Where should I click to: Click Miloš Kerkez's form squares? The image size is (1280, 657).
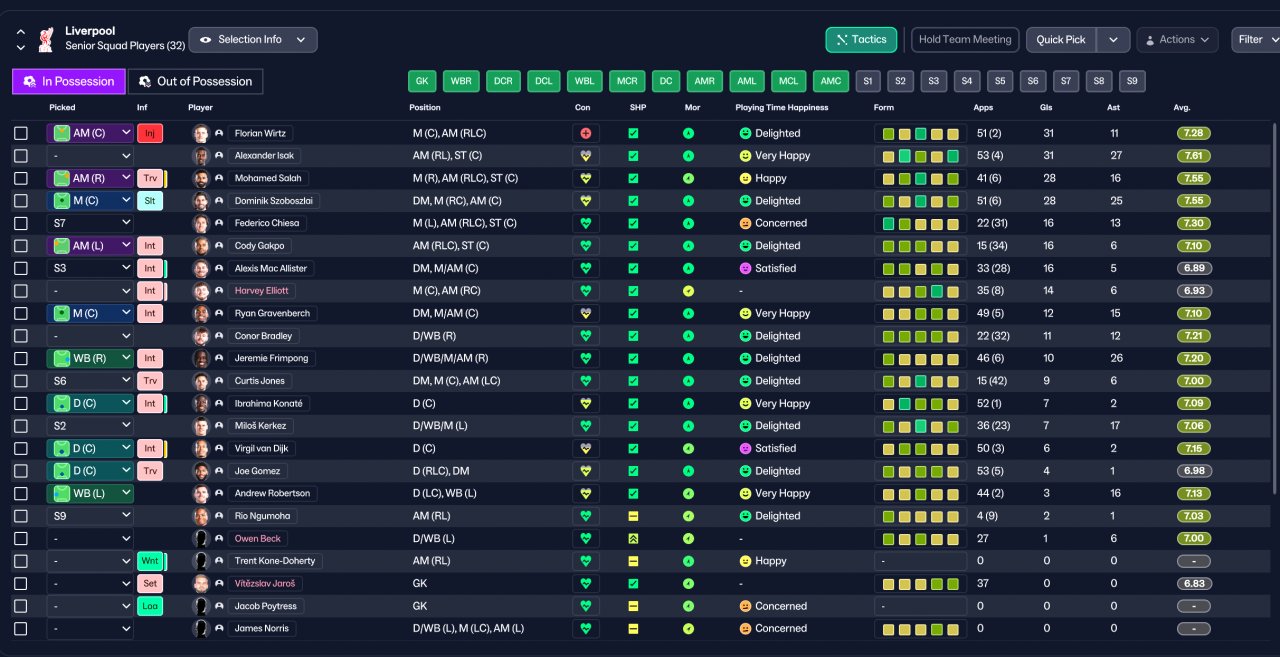920,426
